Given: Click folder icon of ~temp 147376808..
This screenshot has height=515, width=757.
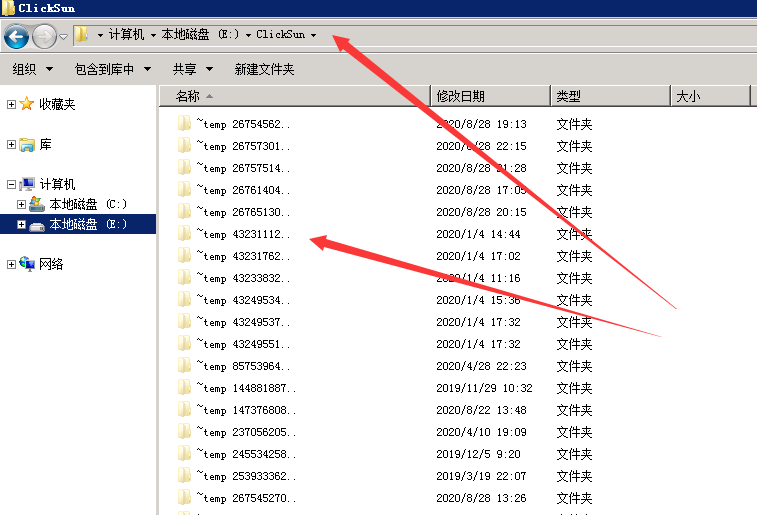Looking at the screenshot, I should [x=184, y=409].
